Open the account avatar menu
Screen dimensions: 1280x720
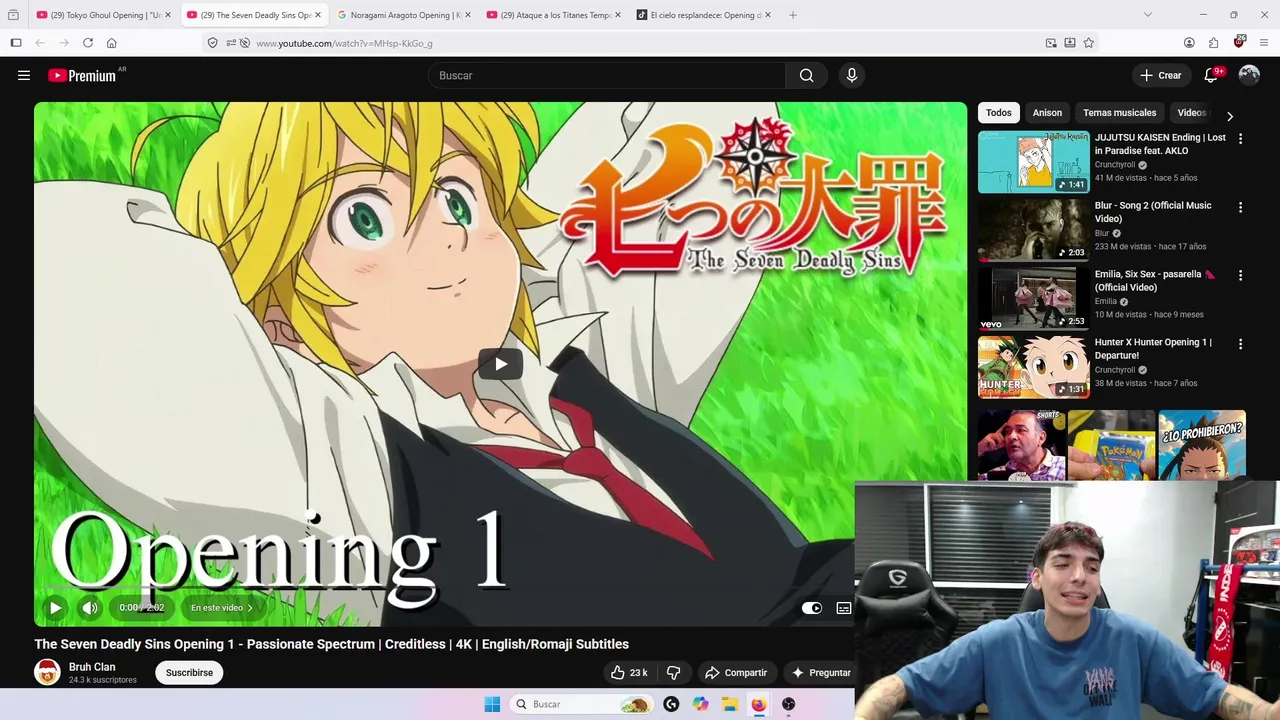(1249, 75)
